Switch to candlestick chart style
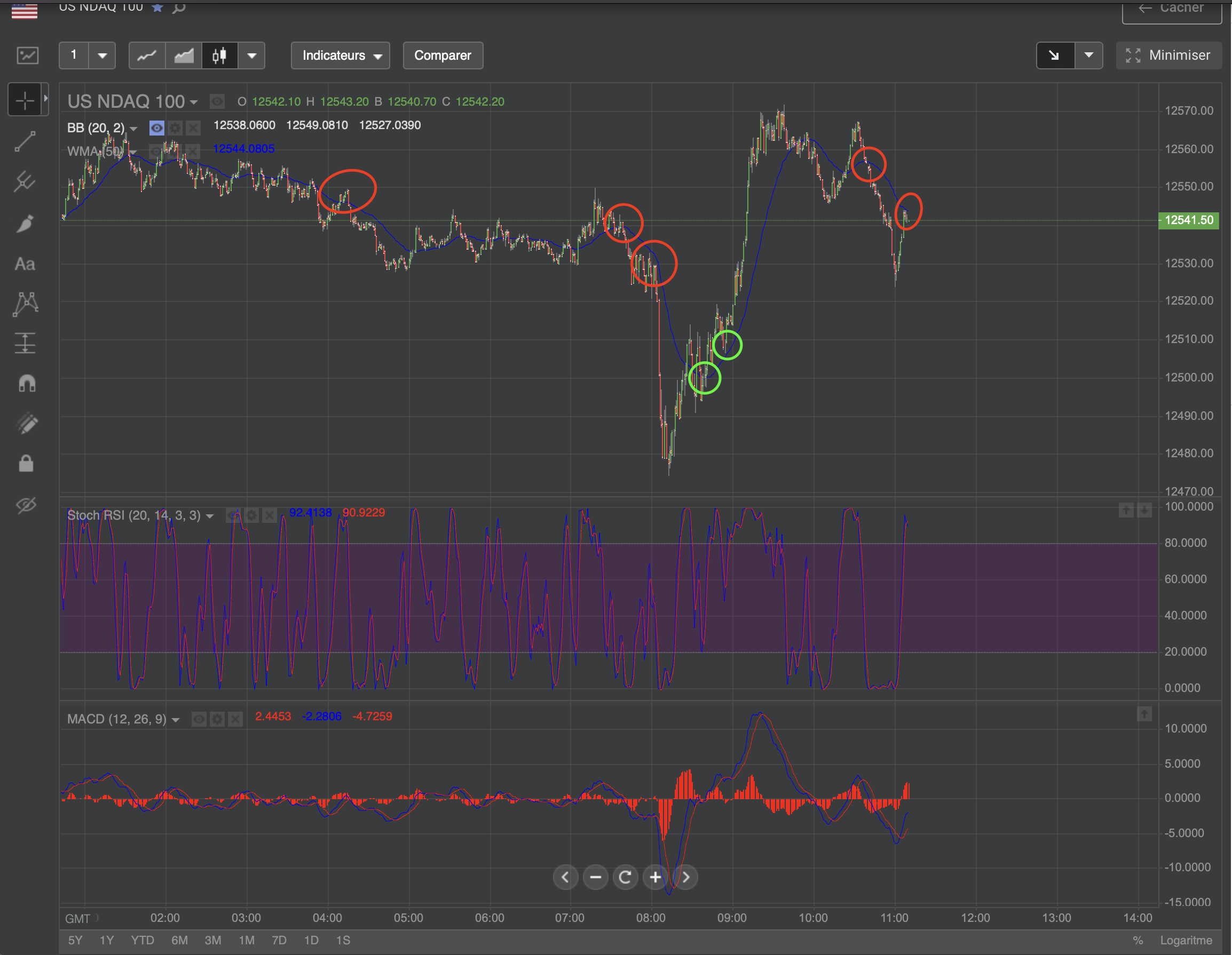Screen dimensions: 1232x955 click(219, 55)
